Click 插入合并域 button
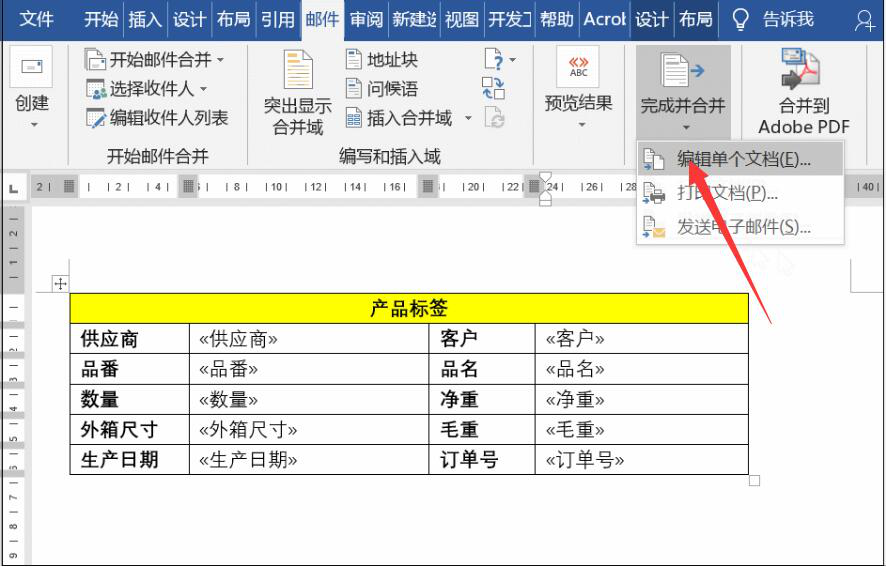The image size is (886, 567). [x=398, y=118]
